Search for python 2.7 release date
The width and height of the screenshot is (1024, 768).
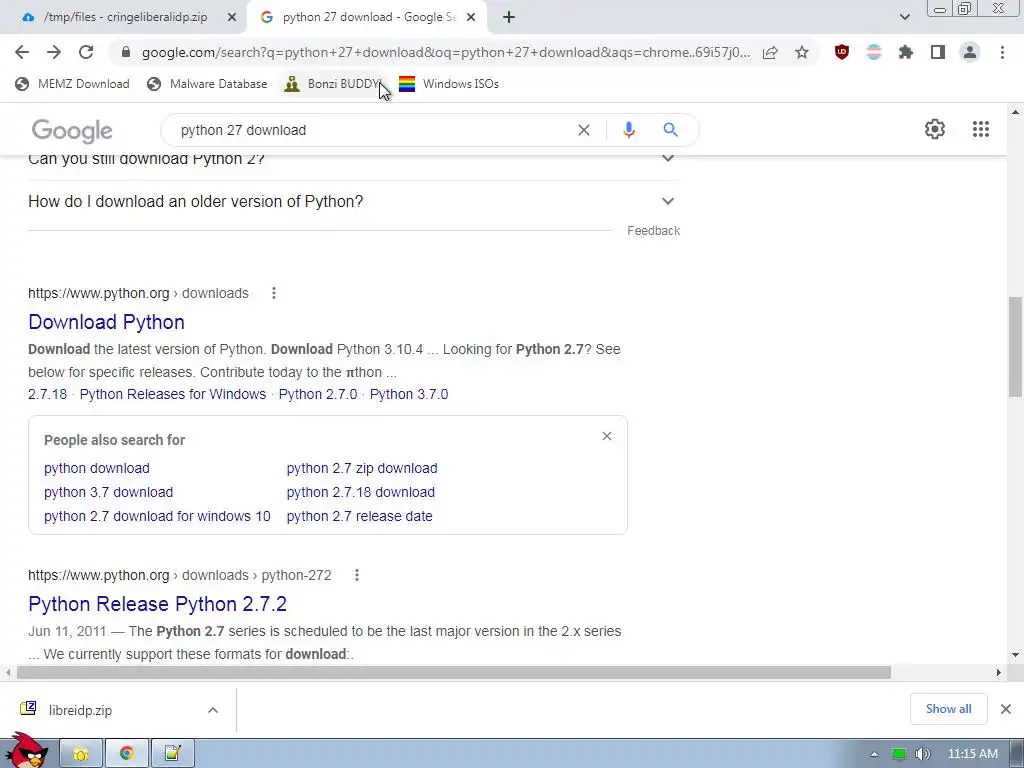pyautogui.click(x=359, y=517)
